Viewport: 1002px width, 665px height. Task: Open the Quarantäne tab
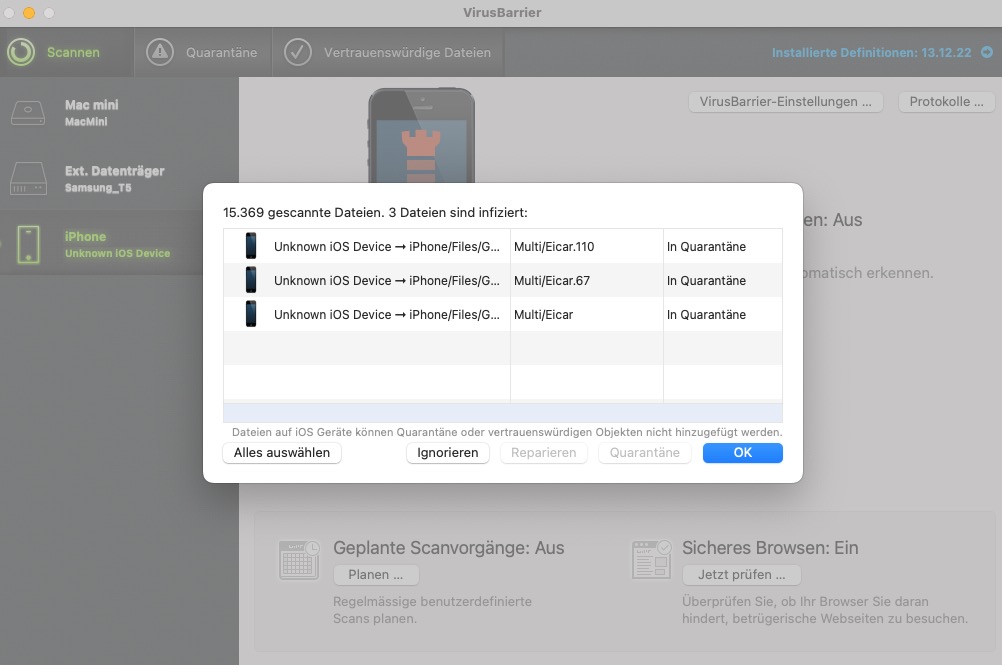[x=203, y=52]
